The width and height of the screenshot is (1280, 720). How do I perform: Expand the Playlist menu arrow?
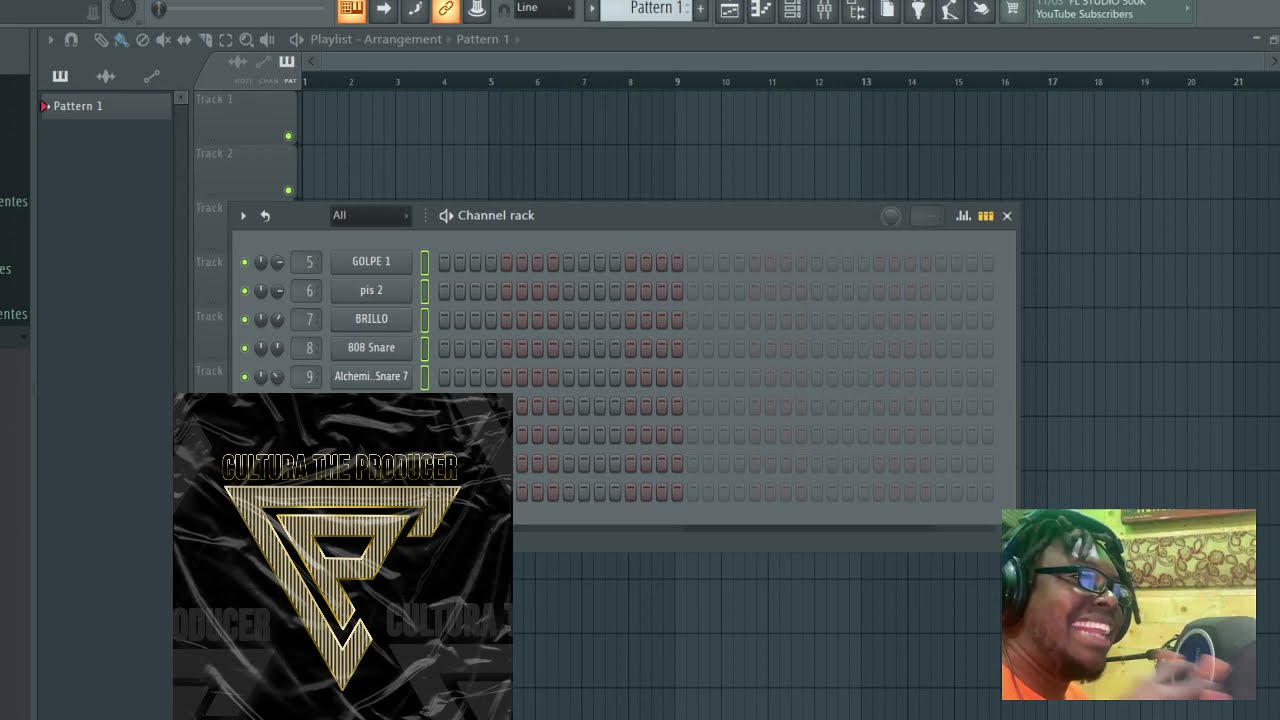pyautogui.click(x=50, y=39)
